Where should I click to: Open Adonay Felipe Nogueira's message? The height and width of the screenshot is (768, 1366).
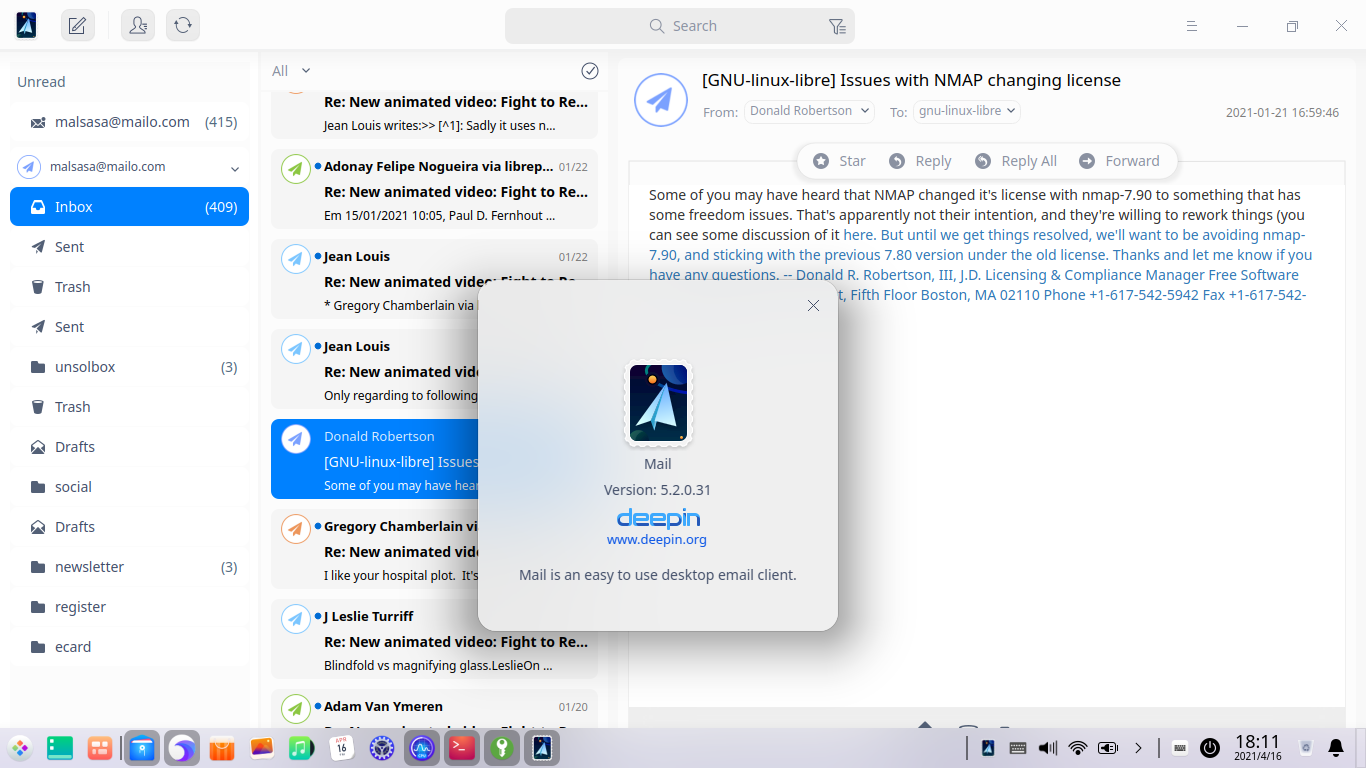click(434, 190)
